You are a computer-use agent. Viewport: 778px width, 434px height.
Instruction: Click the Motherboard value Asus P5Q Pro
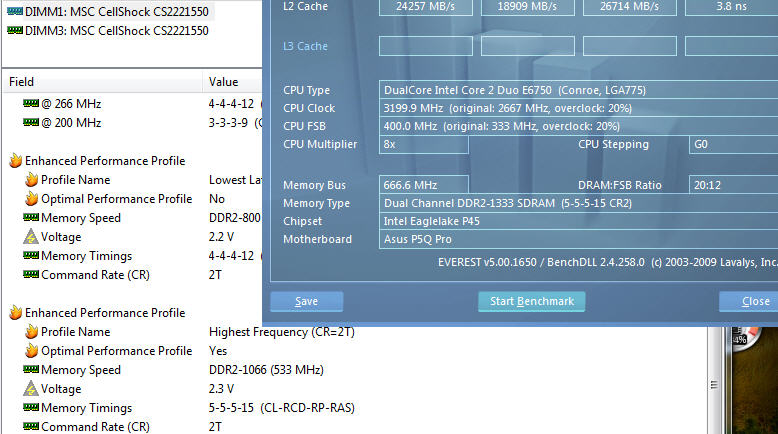[x=579, y=239]
